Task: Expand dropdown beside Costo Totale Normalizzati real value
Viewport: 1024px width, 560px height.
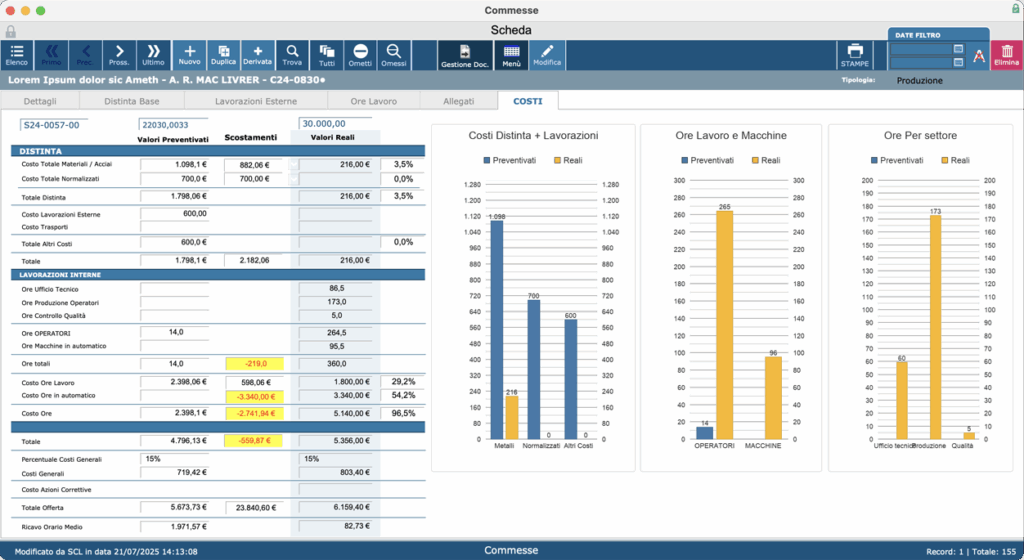Action: tap(294, 179)
